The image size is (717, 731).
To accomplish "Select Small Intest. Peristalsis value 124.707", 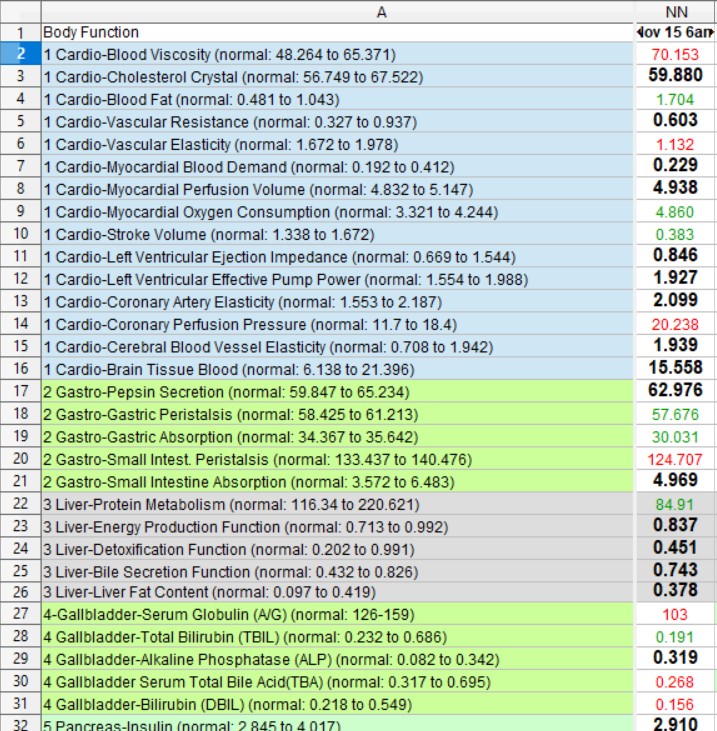I will tap(675, 459).
